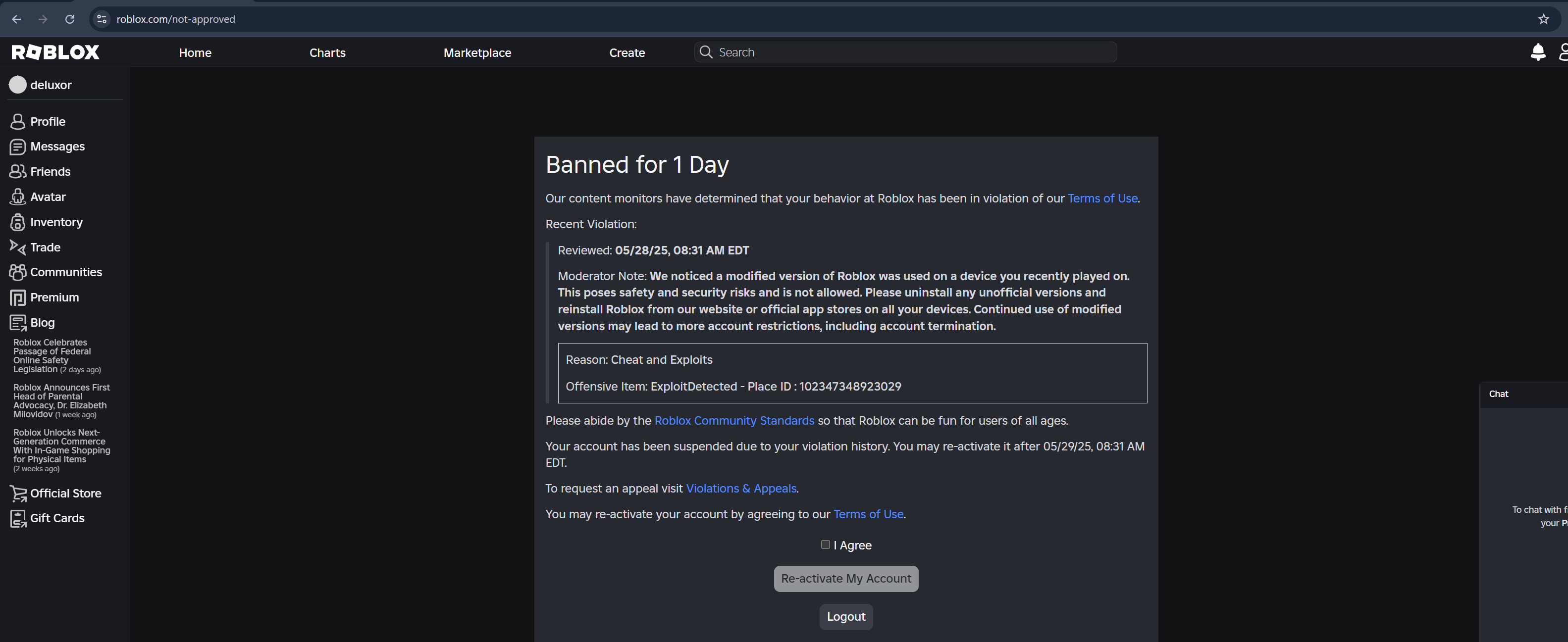Click the Profile icon in sidebar
1568x642 pixels.
pyautogui.click(x=18, y=122)
